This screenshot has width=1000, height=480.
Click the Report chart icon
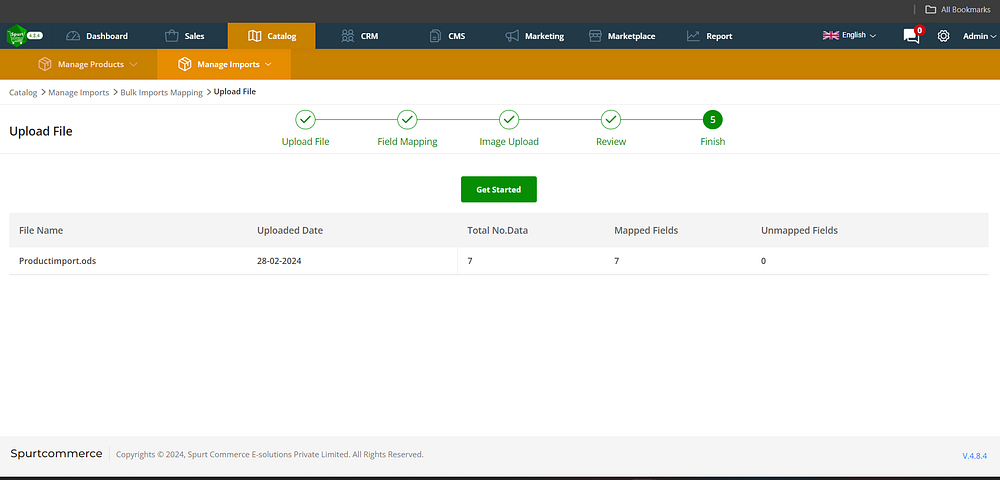point(693,36)
